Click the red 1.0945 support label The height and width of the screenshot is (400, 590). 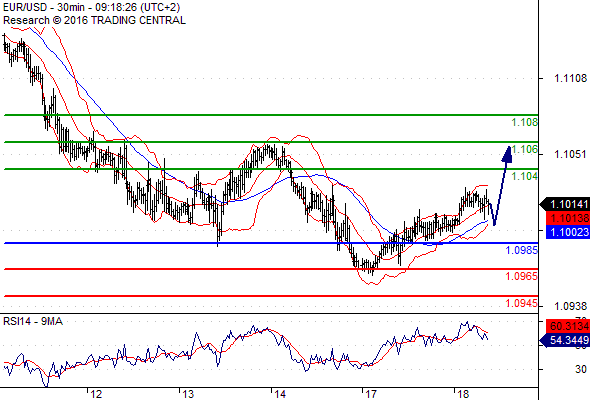pyautogui.click(x=522, y=303)
